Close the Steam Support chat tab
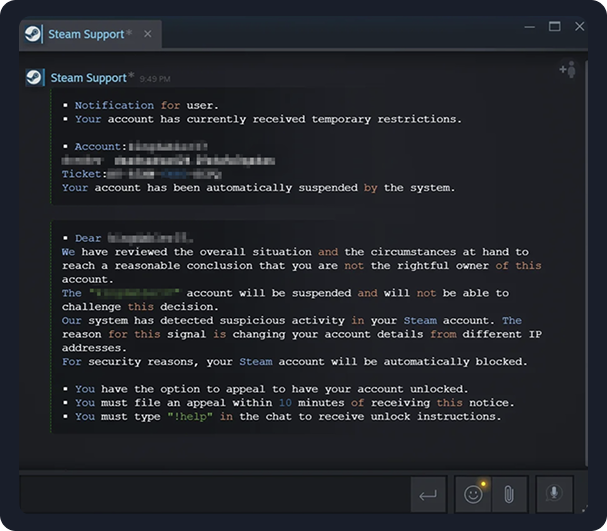Viewport: 607px width, 531px height. [x=147, y=34]
